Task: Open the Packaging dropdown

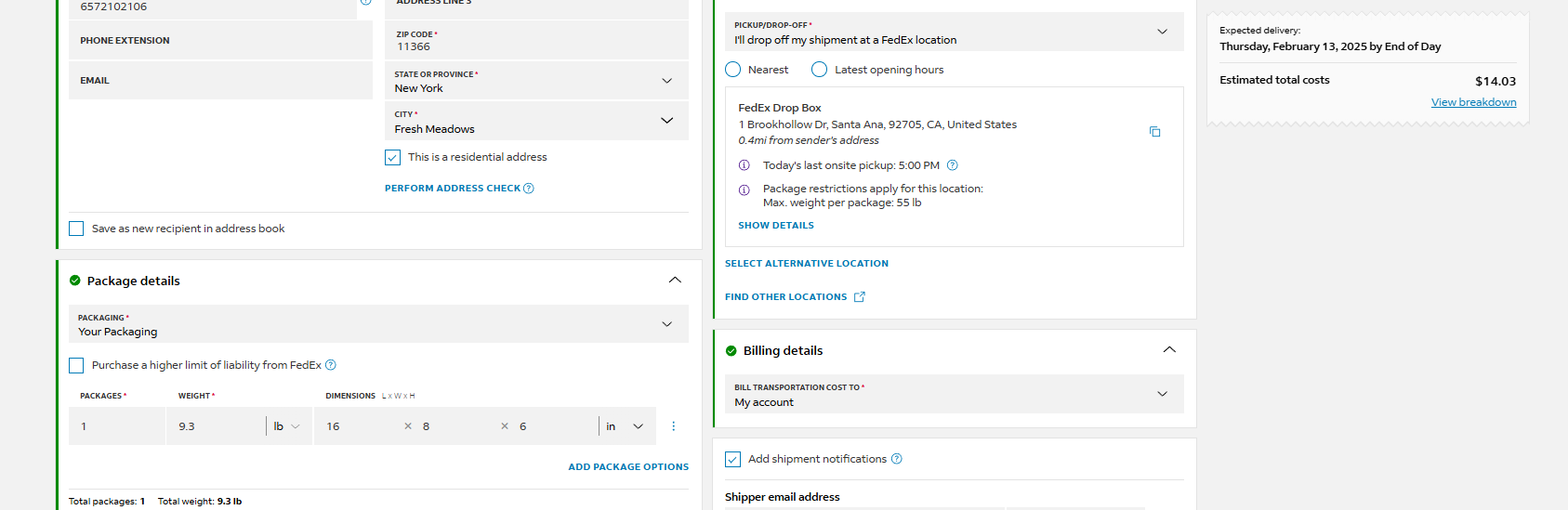Action: (378, 324)
